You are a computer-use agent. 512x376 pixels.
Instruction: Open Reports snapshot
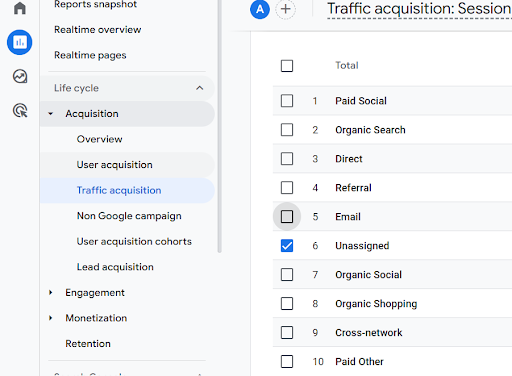pos(95,4)
